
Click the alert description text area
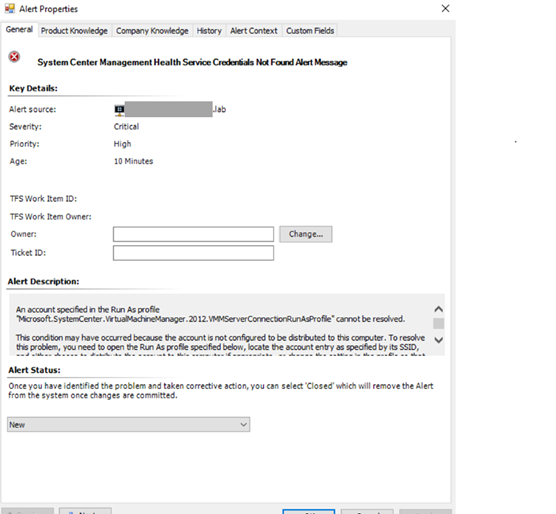[220, 325]
